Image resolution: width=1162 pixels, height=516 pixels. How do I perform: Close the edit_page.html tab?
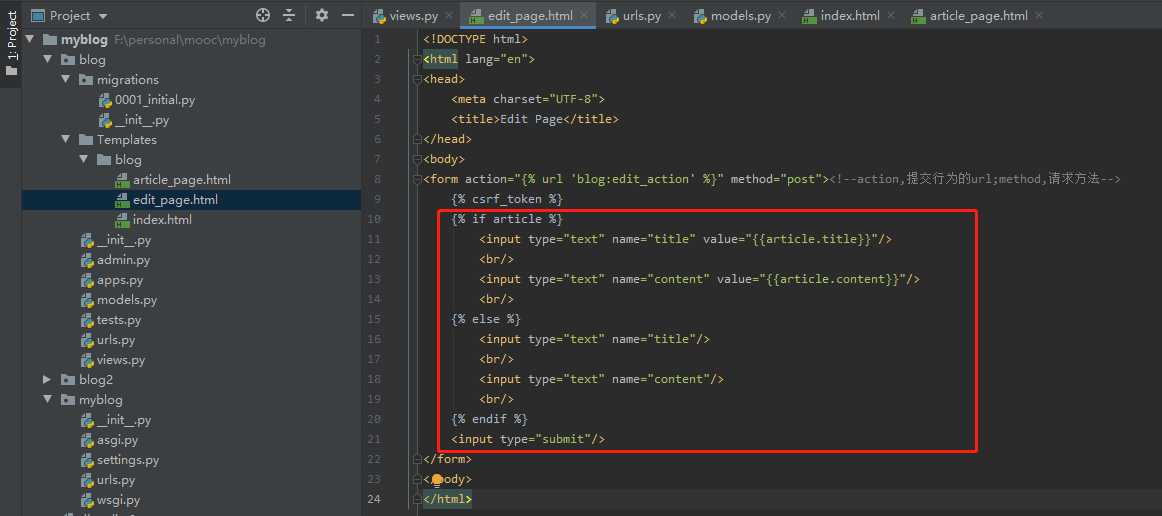click(585, 16)
